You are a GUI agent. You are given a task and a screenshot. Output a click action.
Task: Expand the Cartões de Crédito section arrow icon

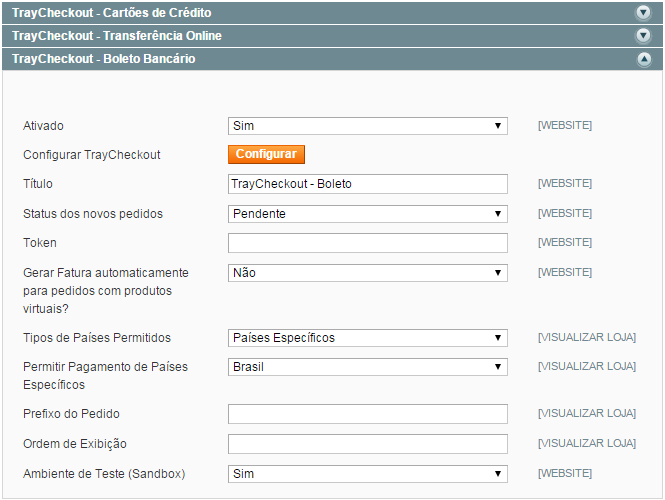pos(643,13)
